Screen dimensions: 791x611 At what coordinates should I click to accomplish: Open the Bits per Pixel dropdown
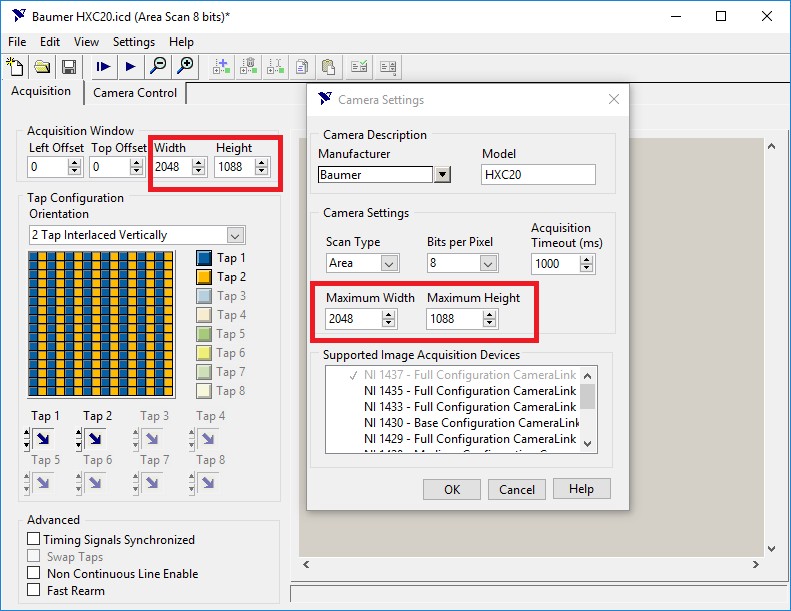point(488,263)
